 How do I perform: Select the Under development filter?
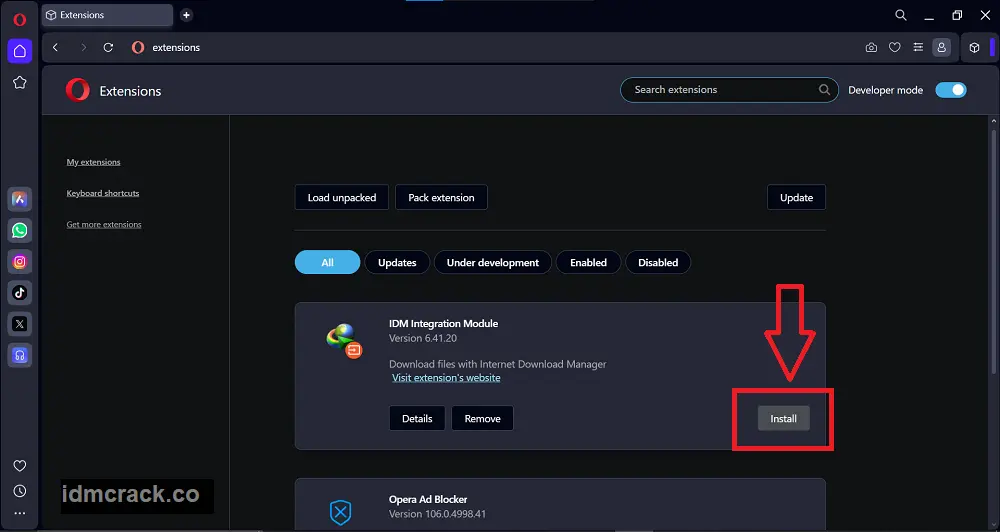point(492,262)
